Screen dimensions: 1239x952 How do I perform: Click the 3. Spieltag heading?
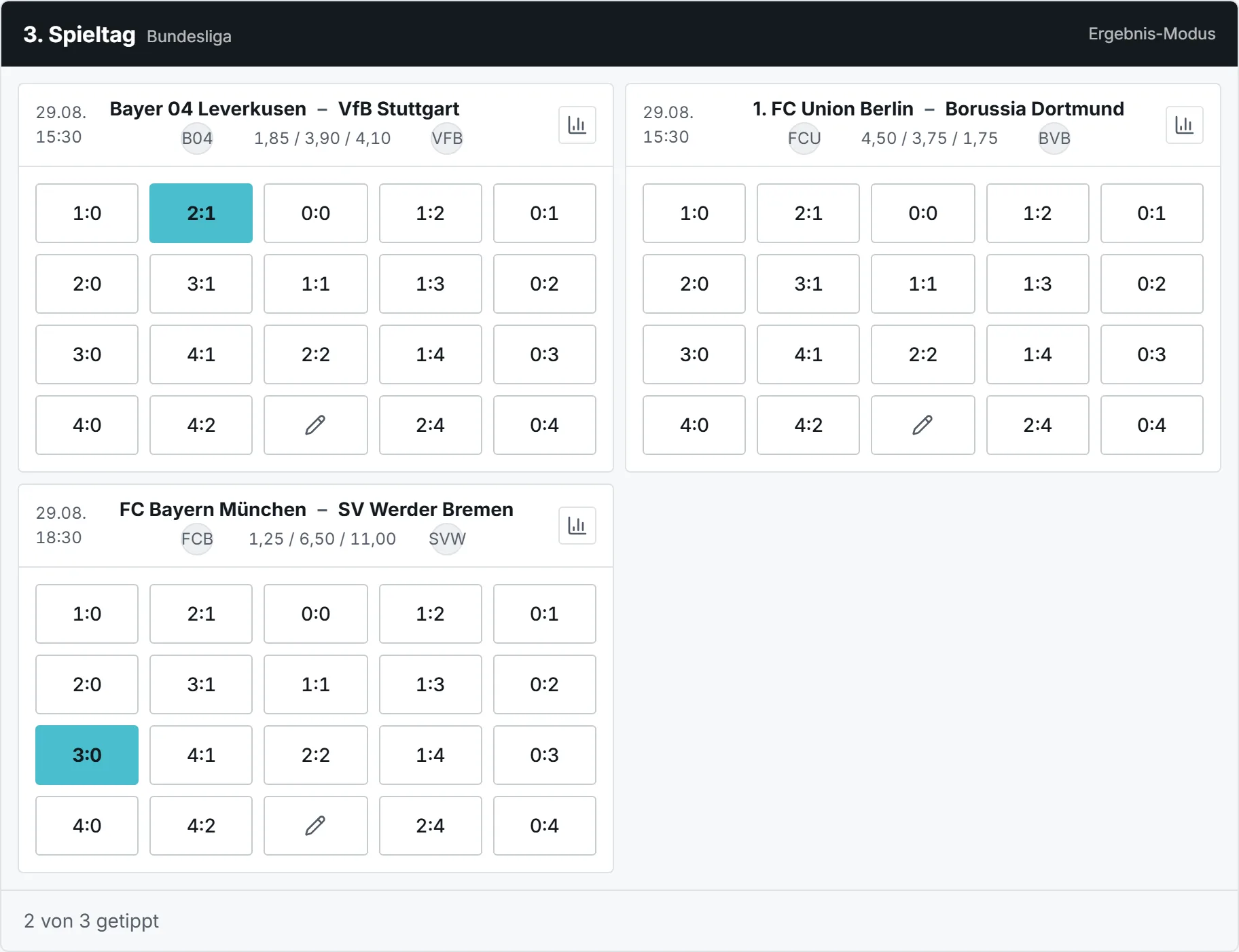[79, 34]
